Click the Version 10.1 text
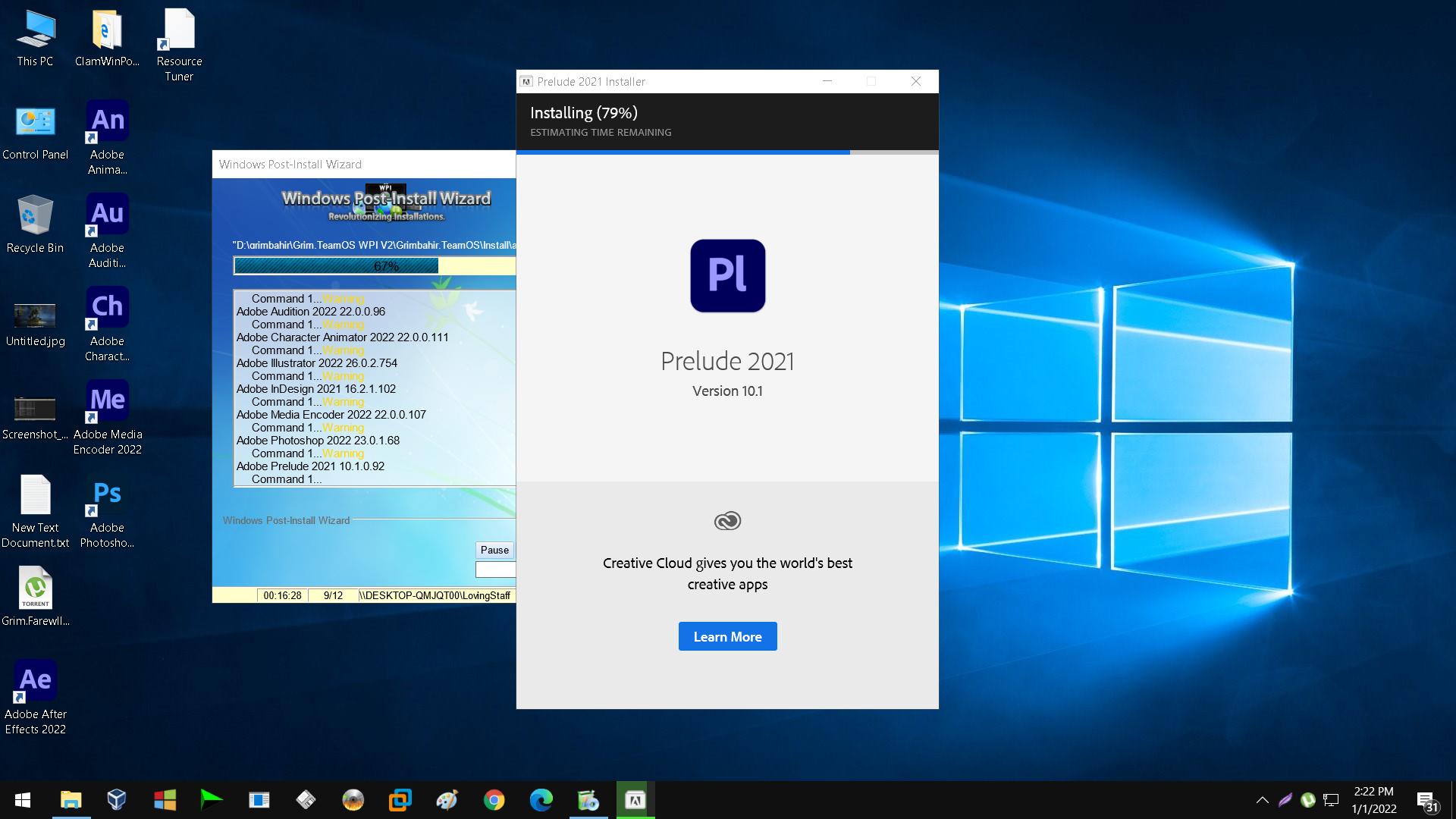1456x819 pixels. (x=727, y=391)
